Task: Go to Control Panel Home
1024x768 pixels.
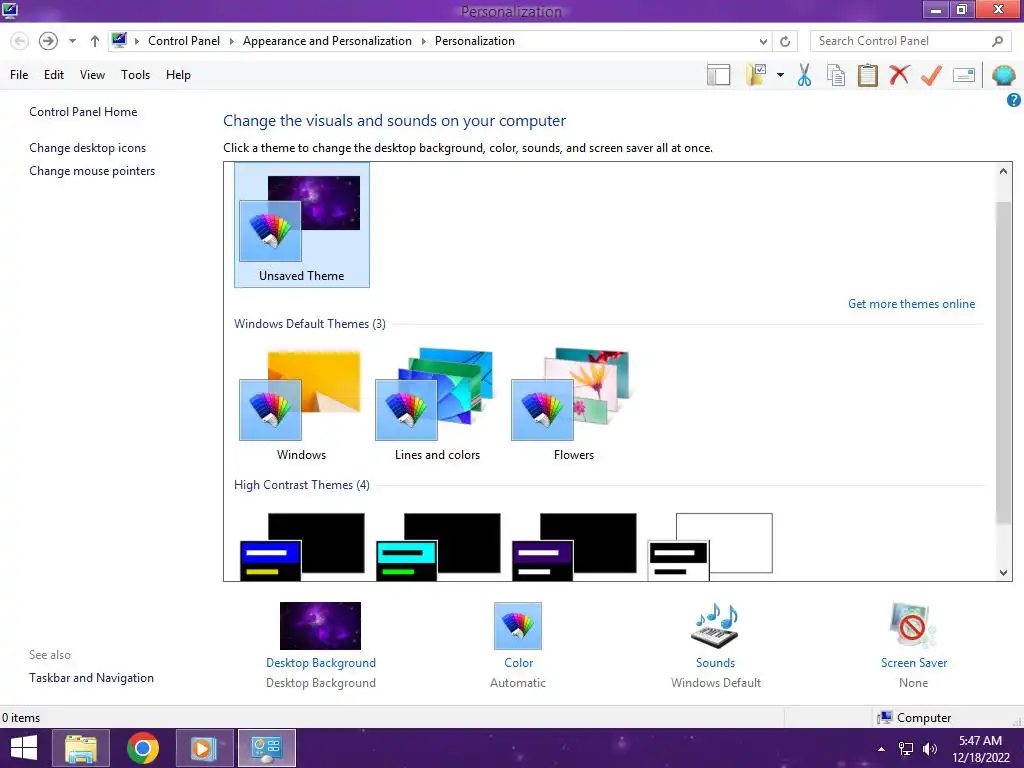Action: pos(83,112)
